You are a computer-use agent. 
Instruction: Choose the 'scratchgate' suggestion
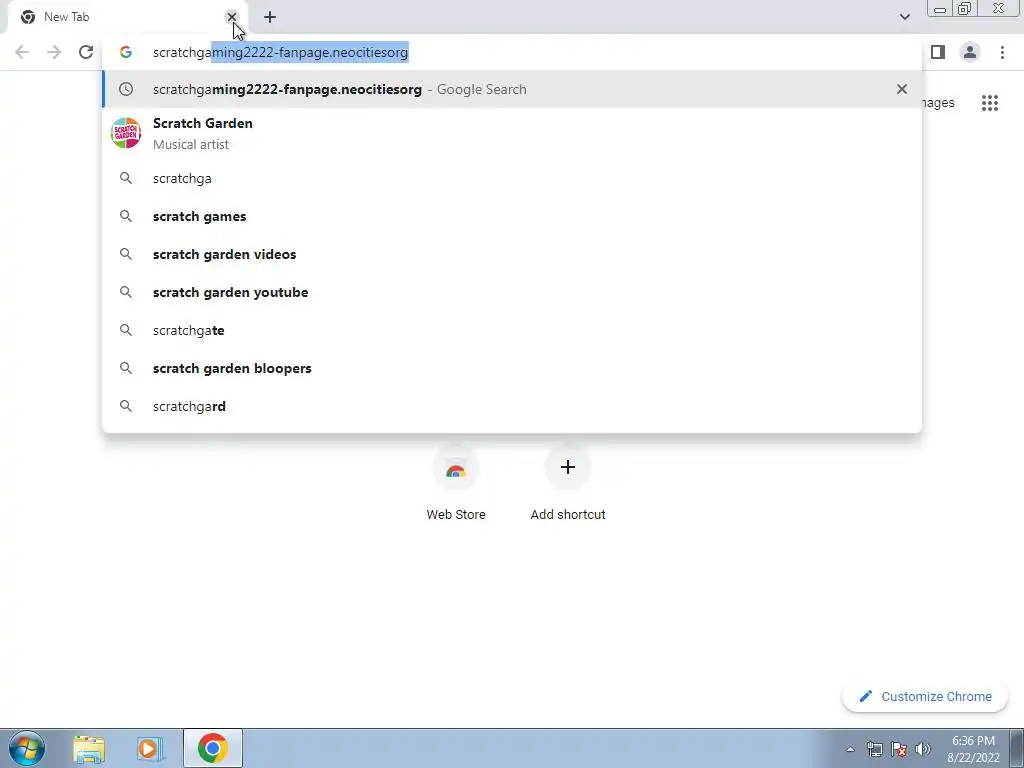coord(512,330)
